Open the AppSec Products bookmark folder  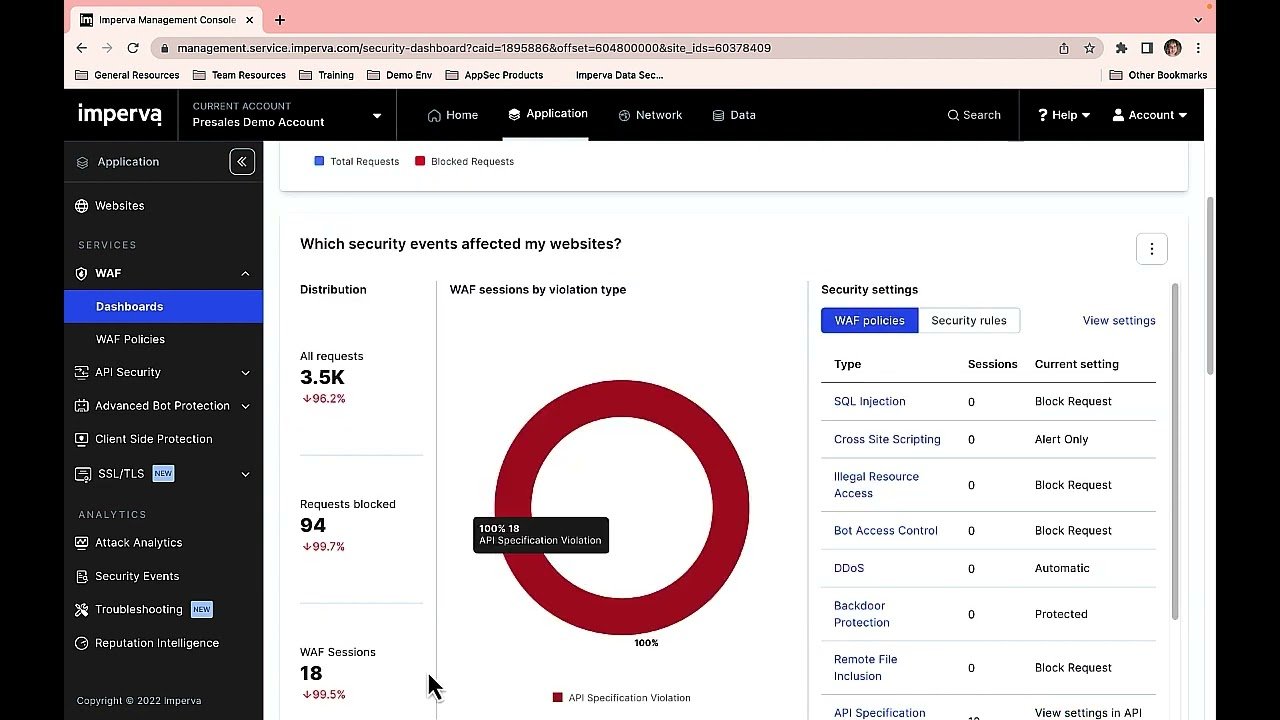pos(494,75)
